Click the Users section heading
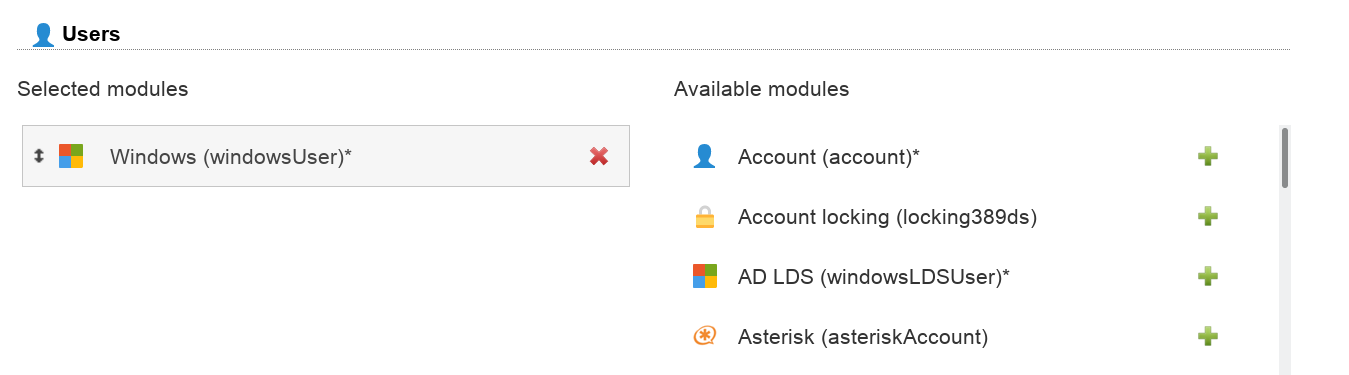The width and height of the screenshot is (1349, 375). (91, 34)
